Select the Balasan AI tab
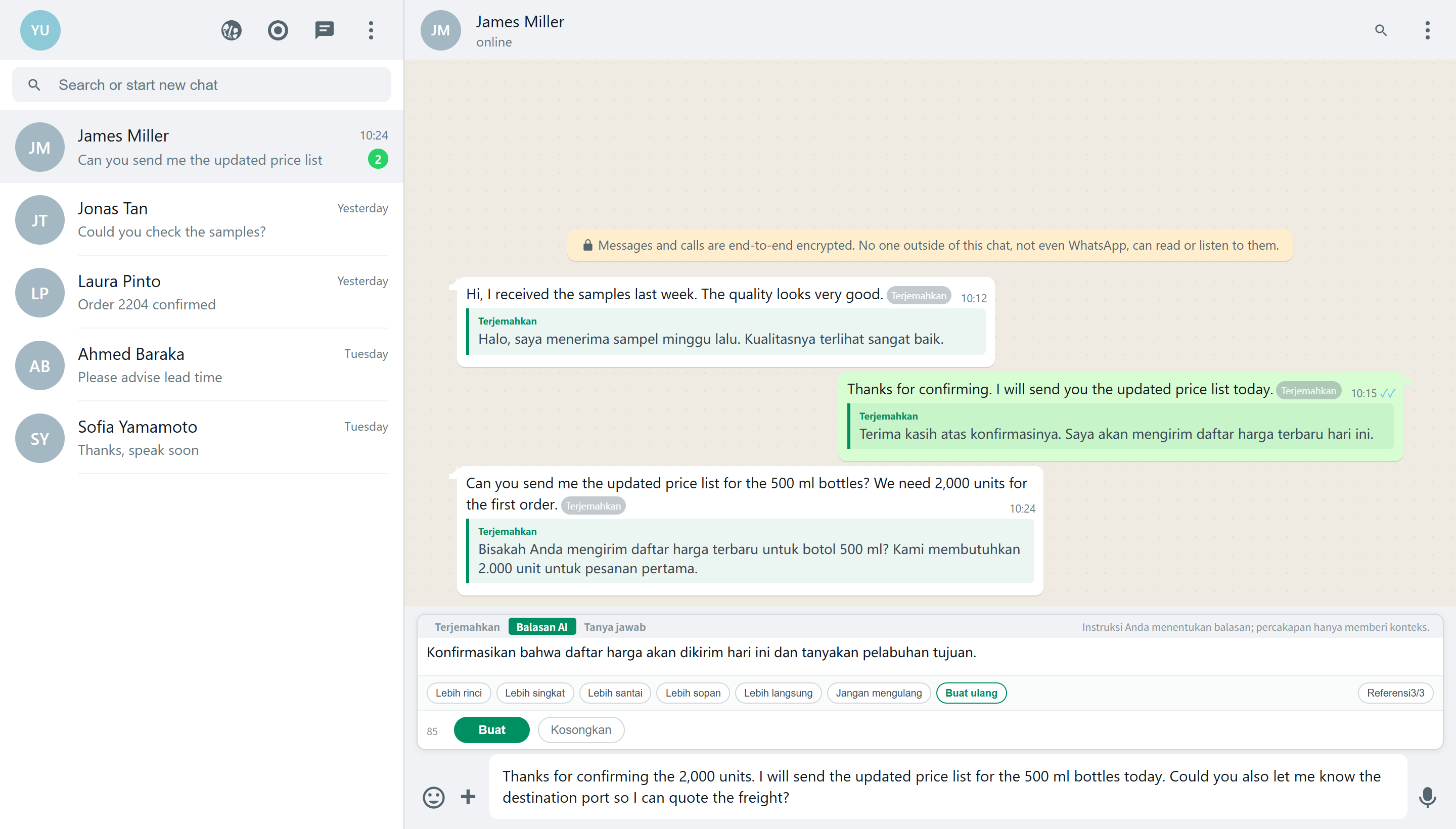 [541, 627]
